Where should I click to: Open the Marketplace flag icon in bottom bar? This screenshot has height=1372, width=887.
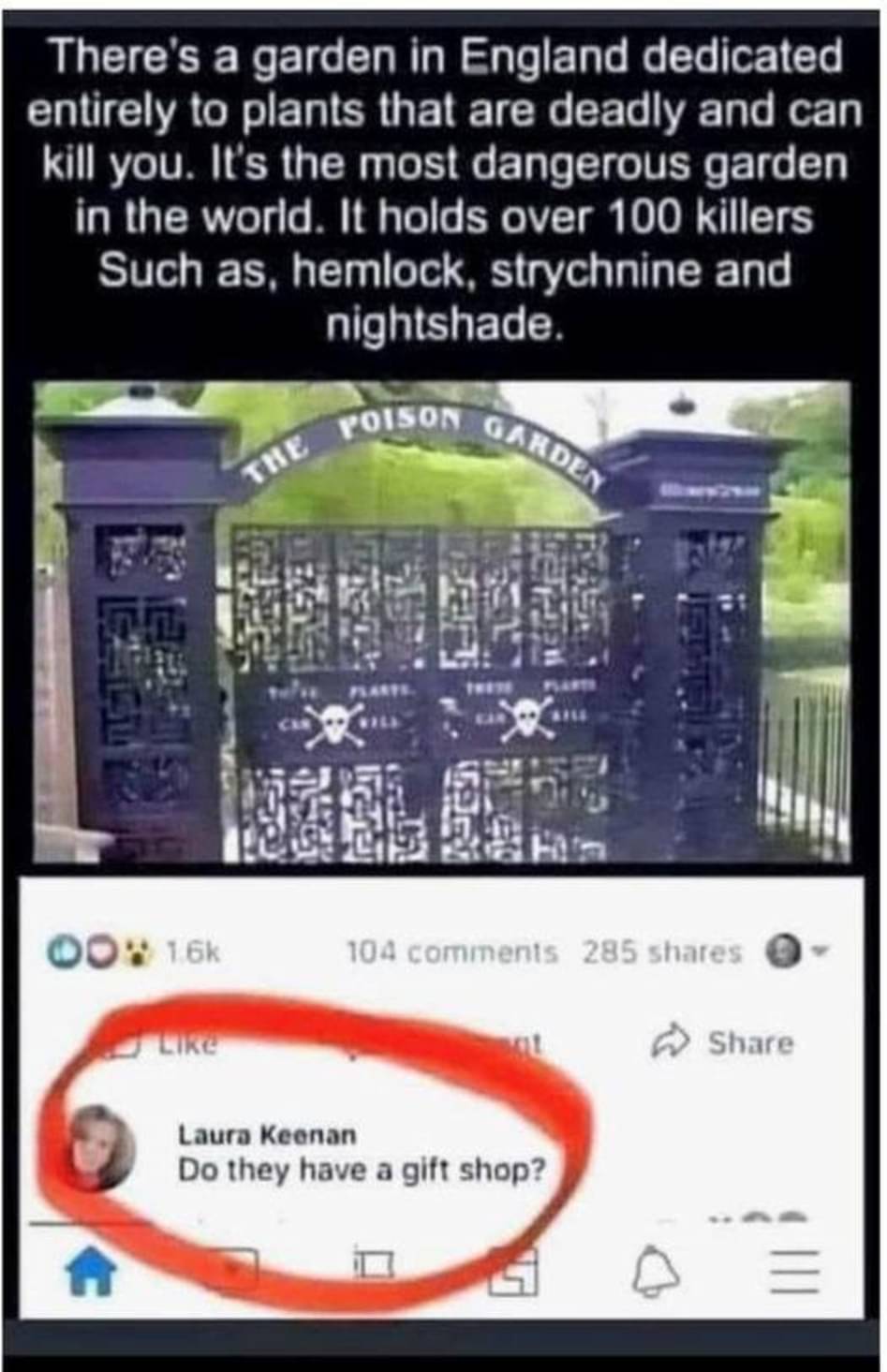[x=375, y=1264]
